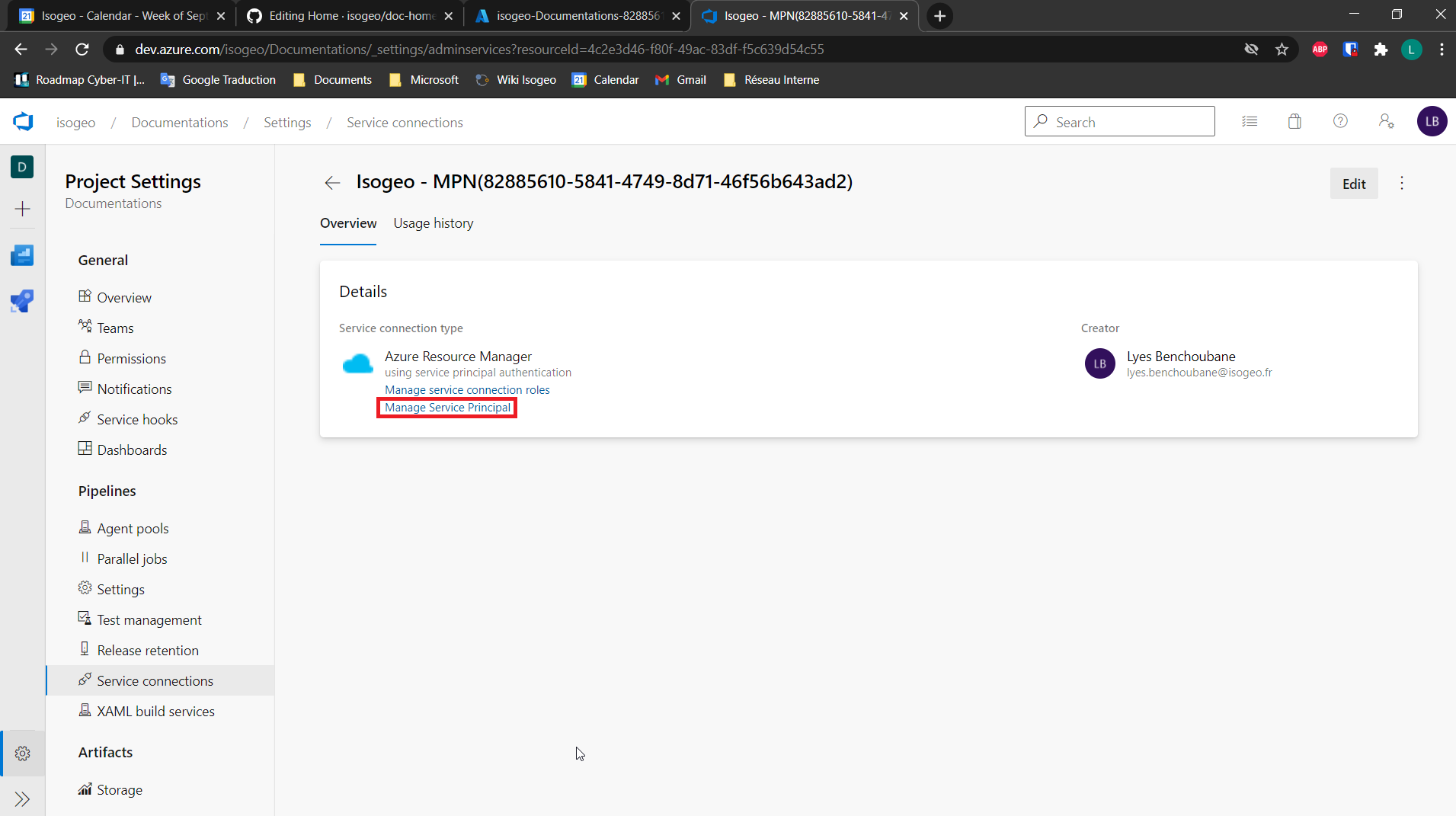Click the Manage Service Principal link
Viewport: 1456px width, 816px height.
pyautogui.click(x=448, y=408)
